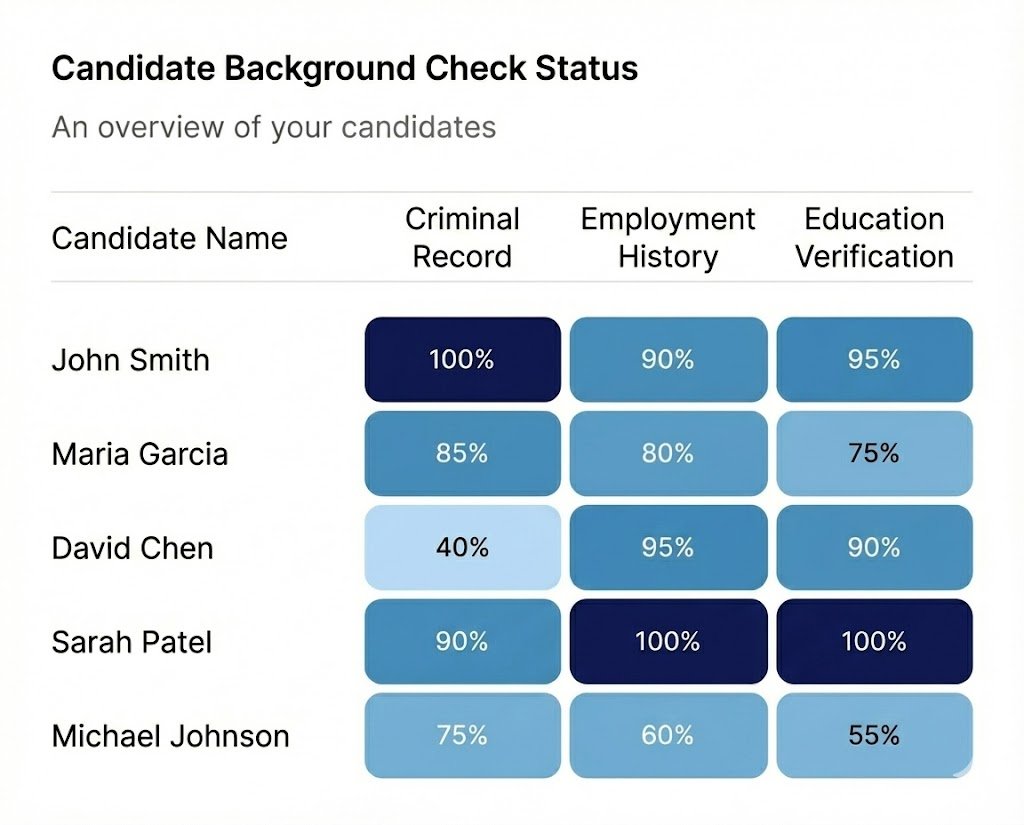1024x825 pixels.
Task: Select the David Chen candidate name
Action: (x=132, y=548)
